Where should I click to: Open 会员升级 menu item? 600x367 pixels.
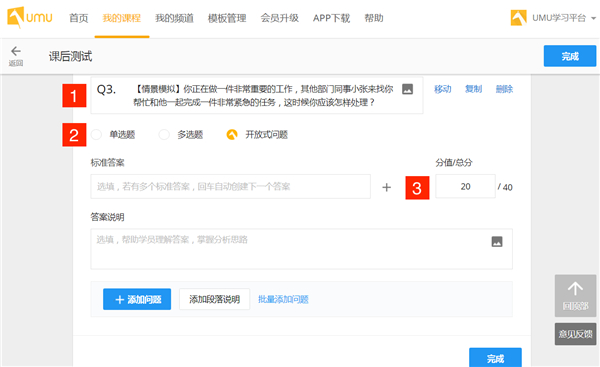279,18
